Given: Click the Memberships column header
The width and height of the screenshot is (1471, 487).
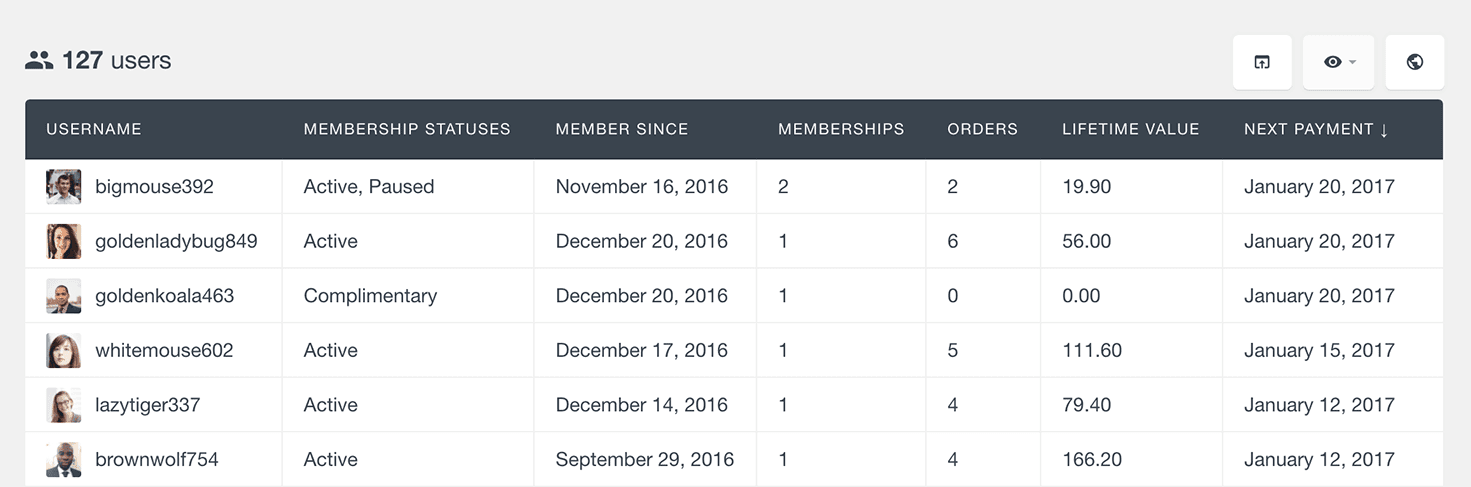Looking at the screenshot, I should pyautogui.click(x=841, y=129).
